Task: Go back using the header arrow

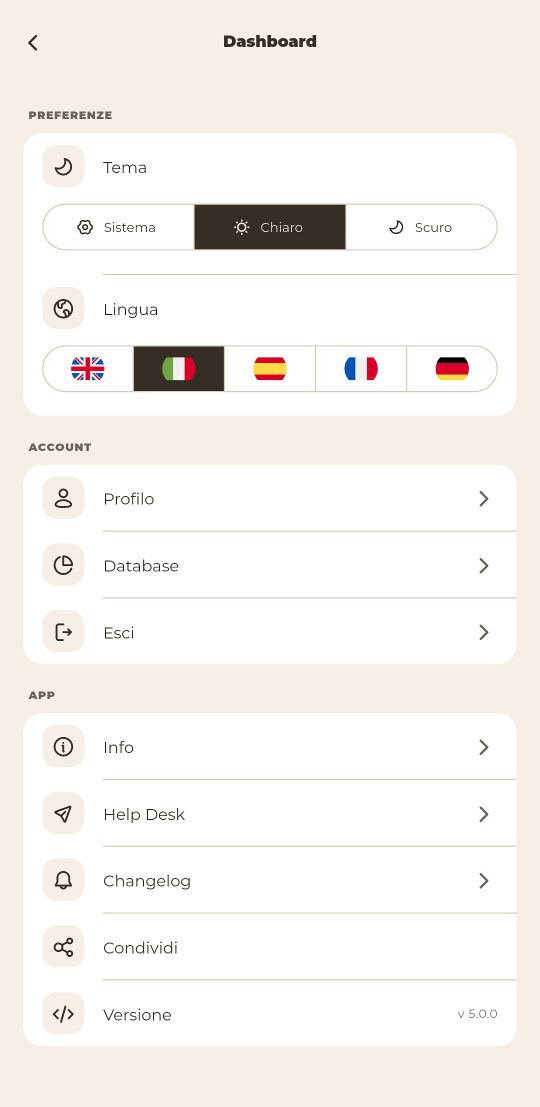Action: point(32,42)
